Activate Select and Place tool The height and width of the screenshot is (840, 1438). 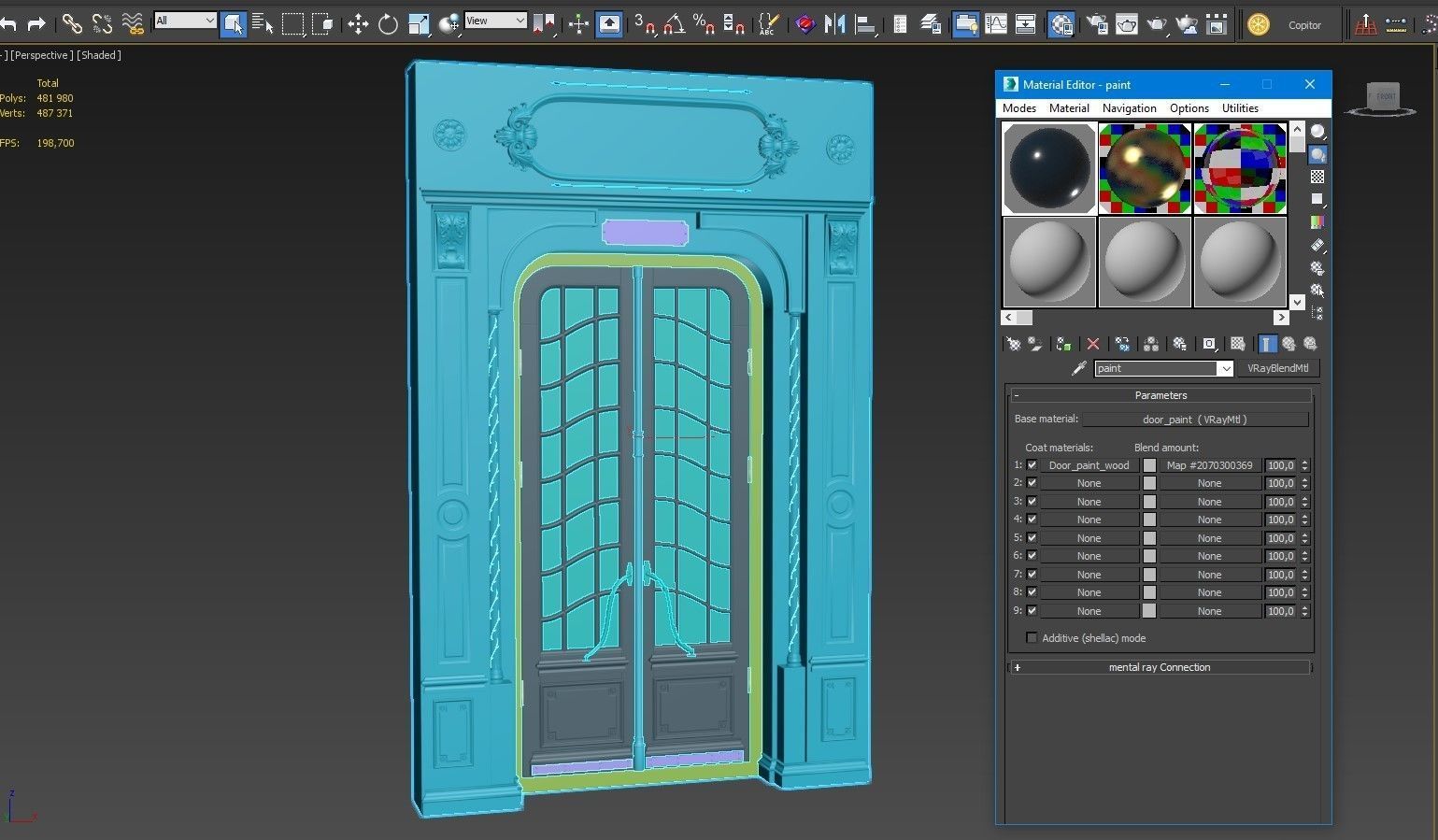[449, 24]
